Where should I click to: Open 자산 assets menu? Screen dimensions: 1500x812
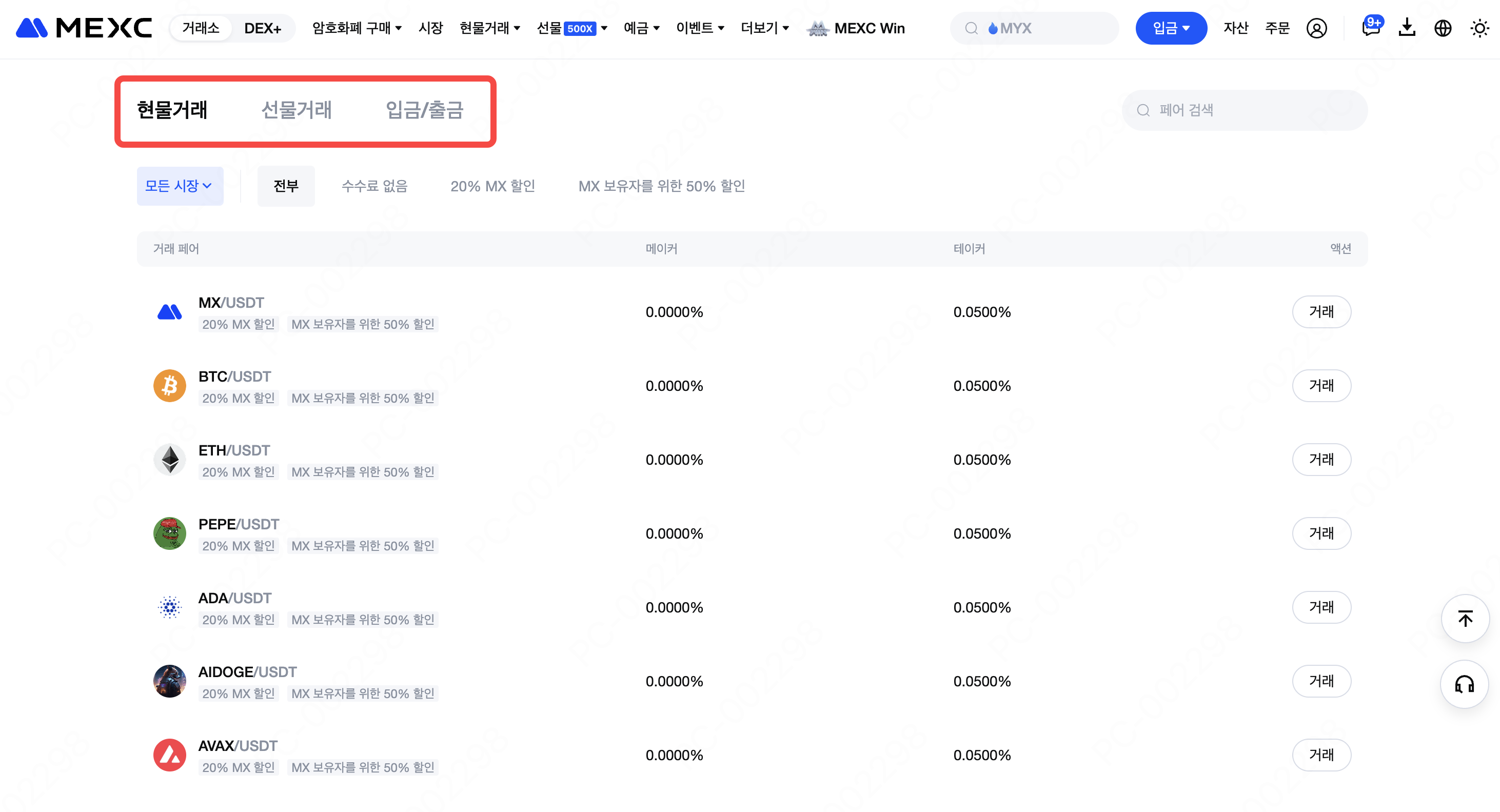point(1236,28)
